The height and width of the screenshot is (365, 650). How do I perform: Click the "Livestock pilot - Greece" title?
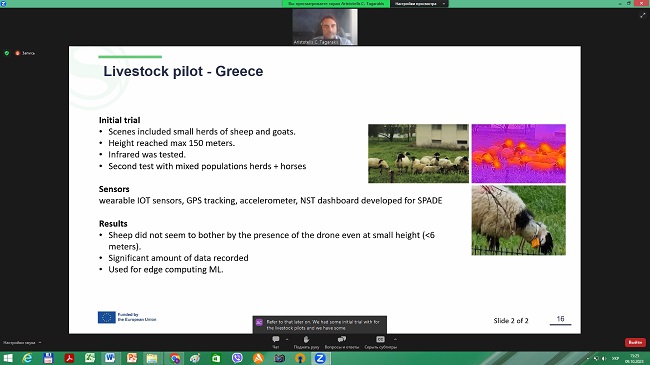pos(183,71)
